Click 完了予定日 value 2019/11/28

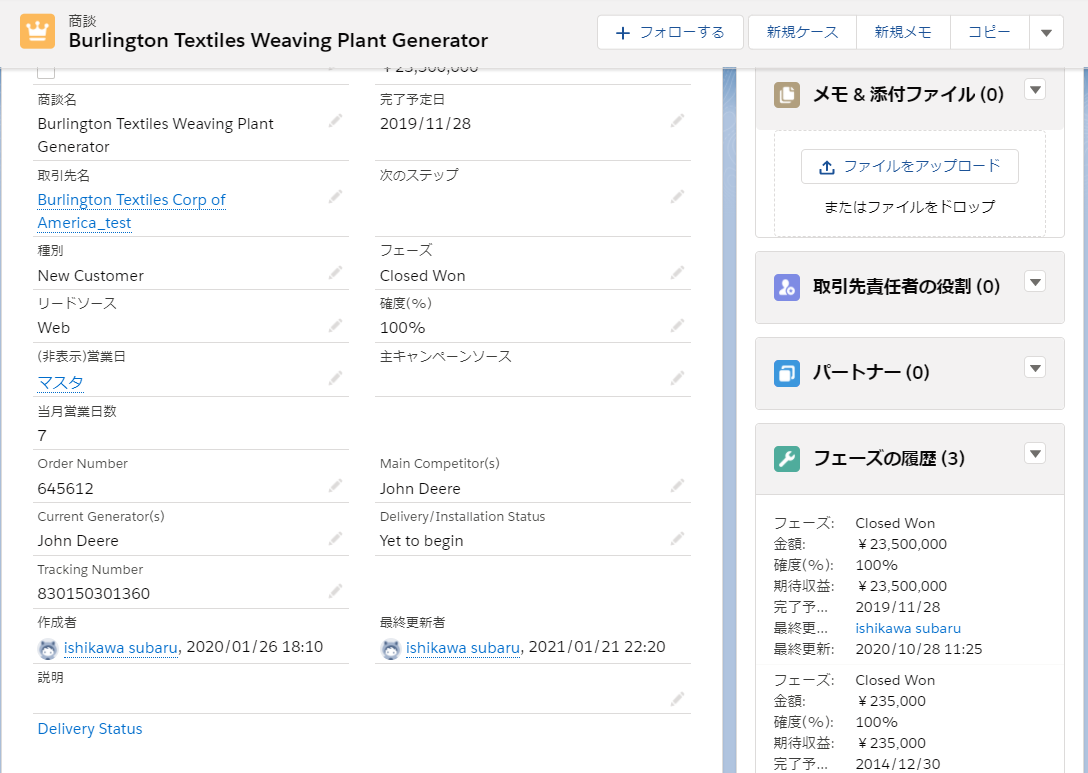coord(425,124)
